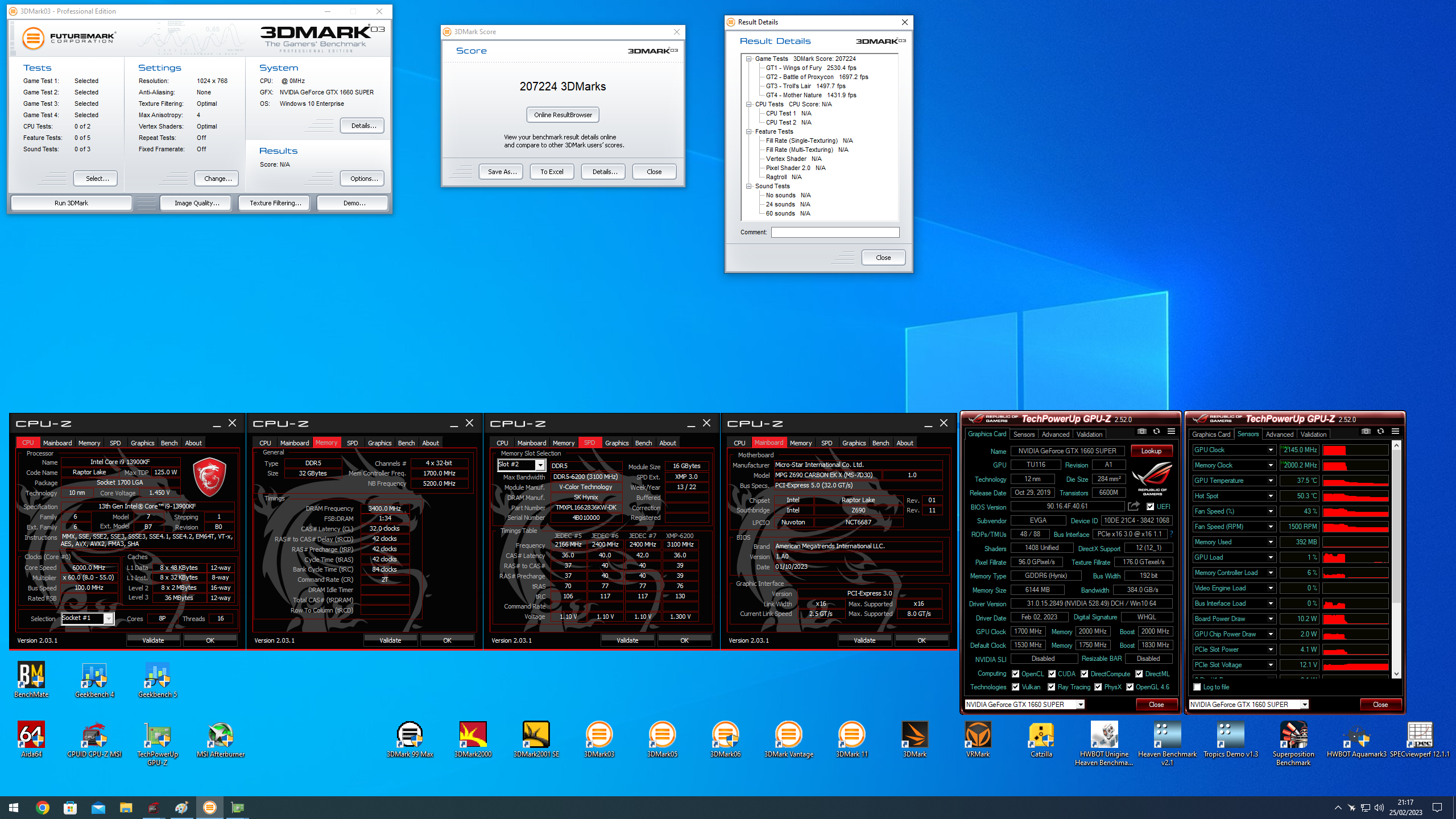Collapse the Game Tests tree node
The width and height of the screenshot is (1456, 819).
pyautogui.click(x=750, y=59)
